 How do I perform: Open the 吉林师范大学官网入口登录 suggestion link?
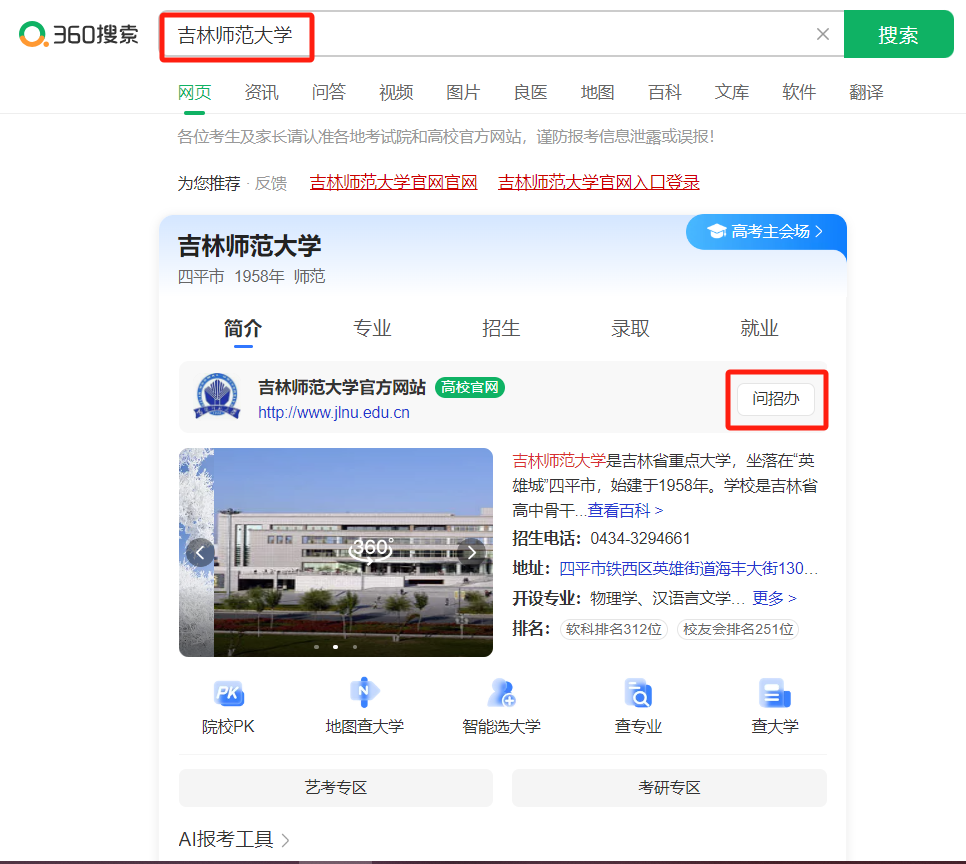(x=599, y=182)
